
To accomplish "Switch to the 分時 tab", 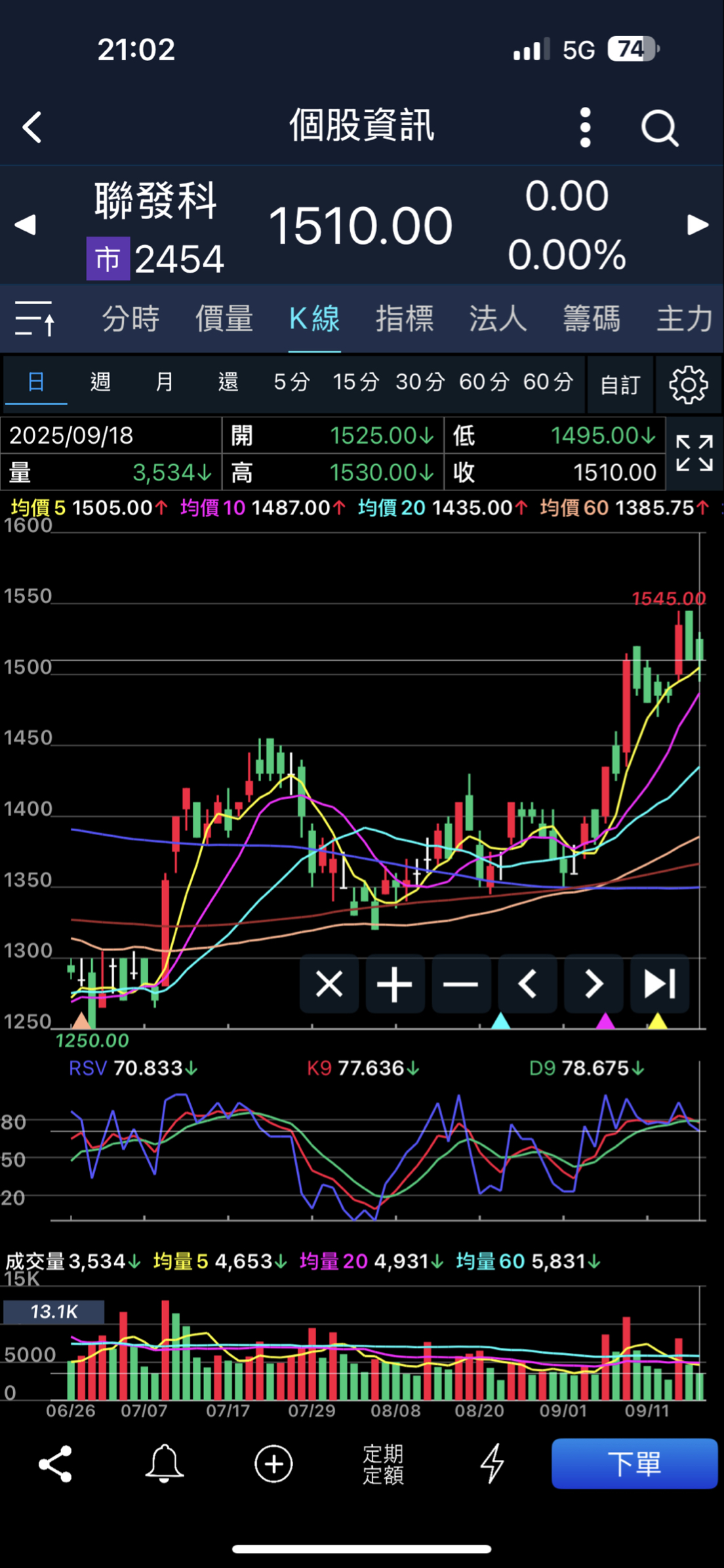I will 131,319.
